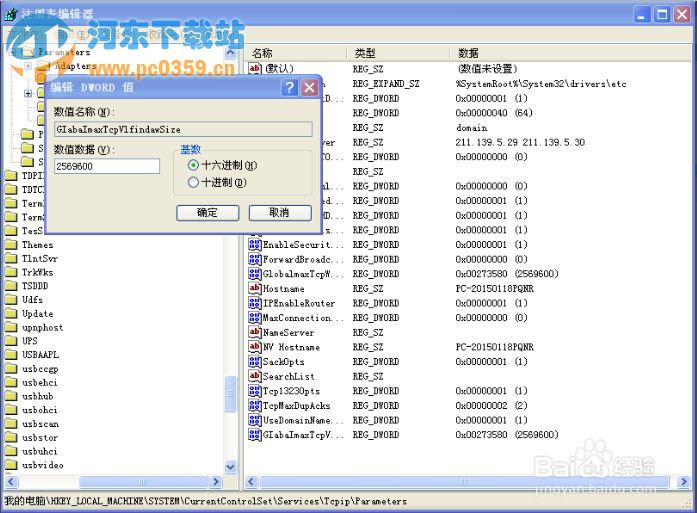
Task: Select the Udfs folder icon
Action: coord(11,300)
